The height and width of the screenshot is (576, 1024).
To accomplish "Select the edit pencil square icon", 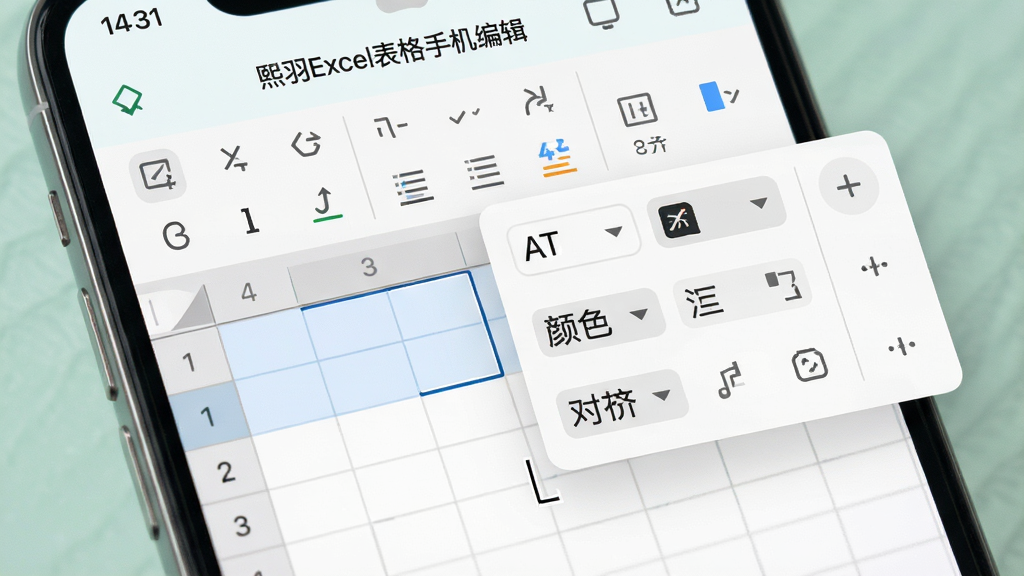I will tap(157, 174).
